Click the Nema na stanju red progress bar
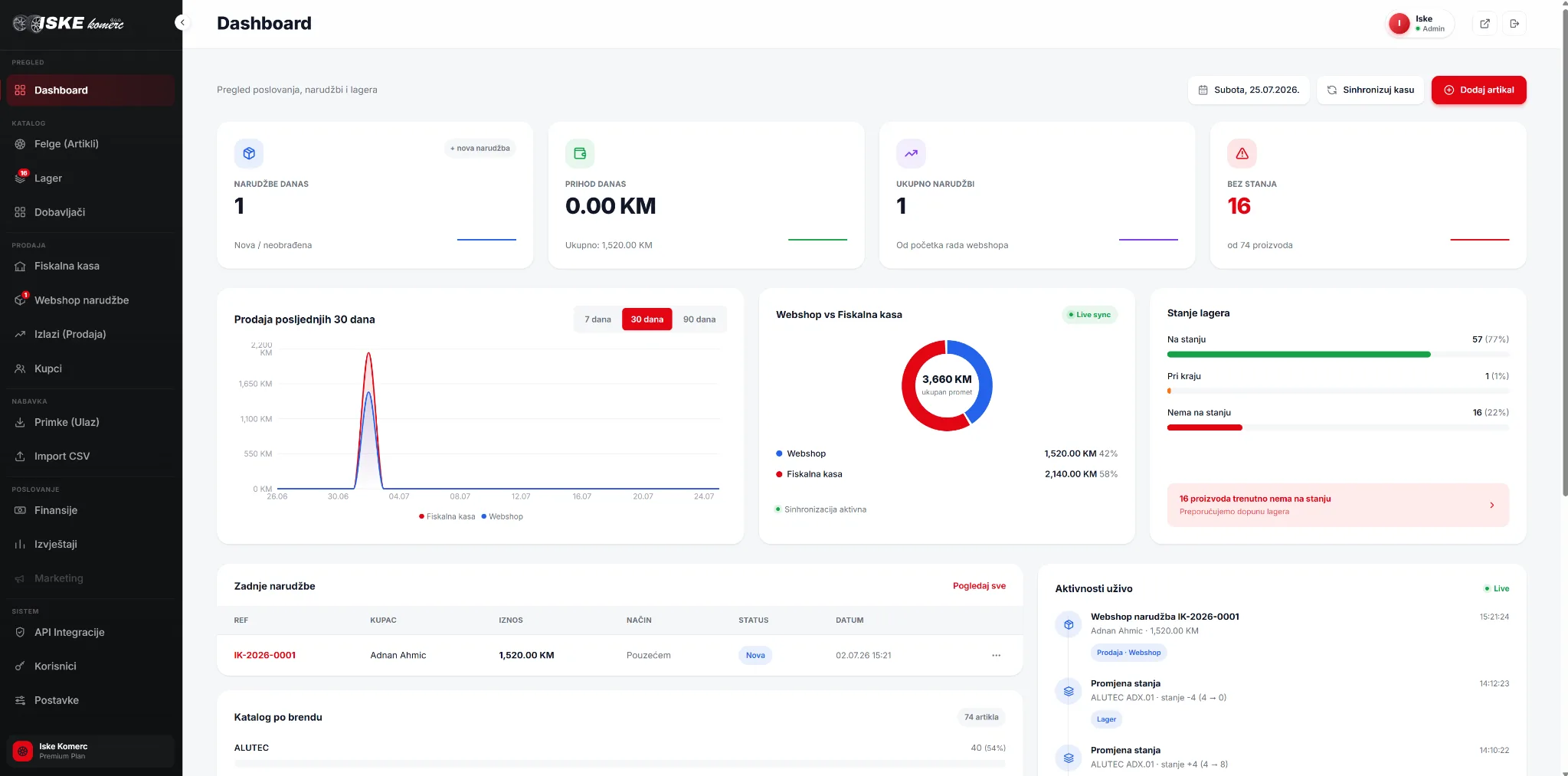Image resolution: width=1568 pixels, height=776 pixels. (x=1204, y=427)
